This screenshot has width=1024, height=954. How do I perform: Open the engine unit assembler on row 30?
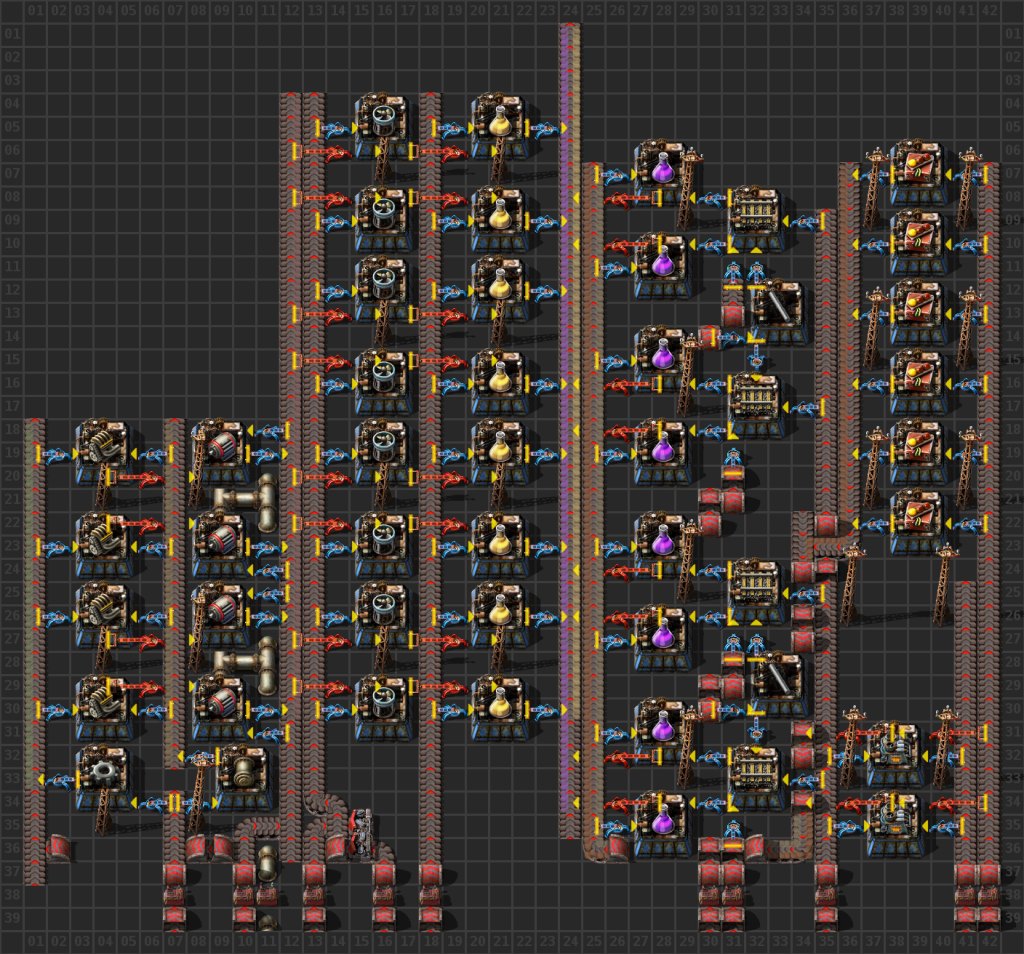(103, 709)
